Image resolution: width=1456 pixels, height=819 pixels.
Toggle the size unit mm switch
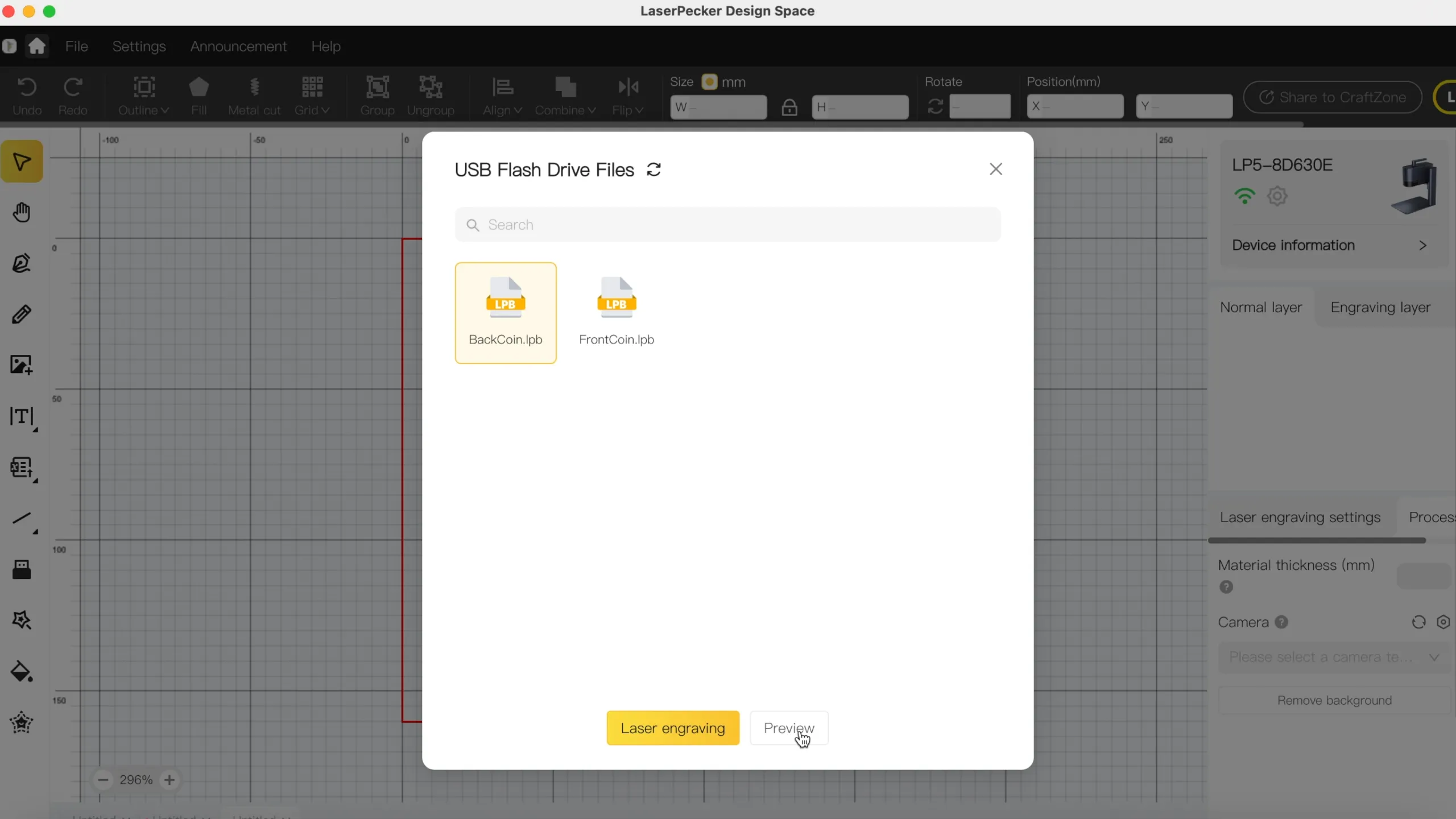[709, 82]
